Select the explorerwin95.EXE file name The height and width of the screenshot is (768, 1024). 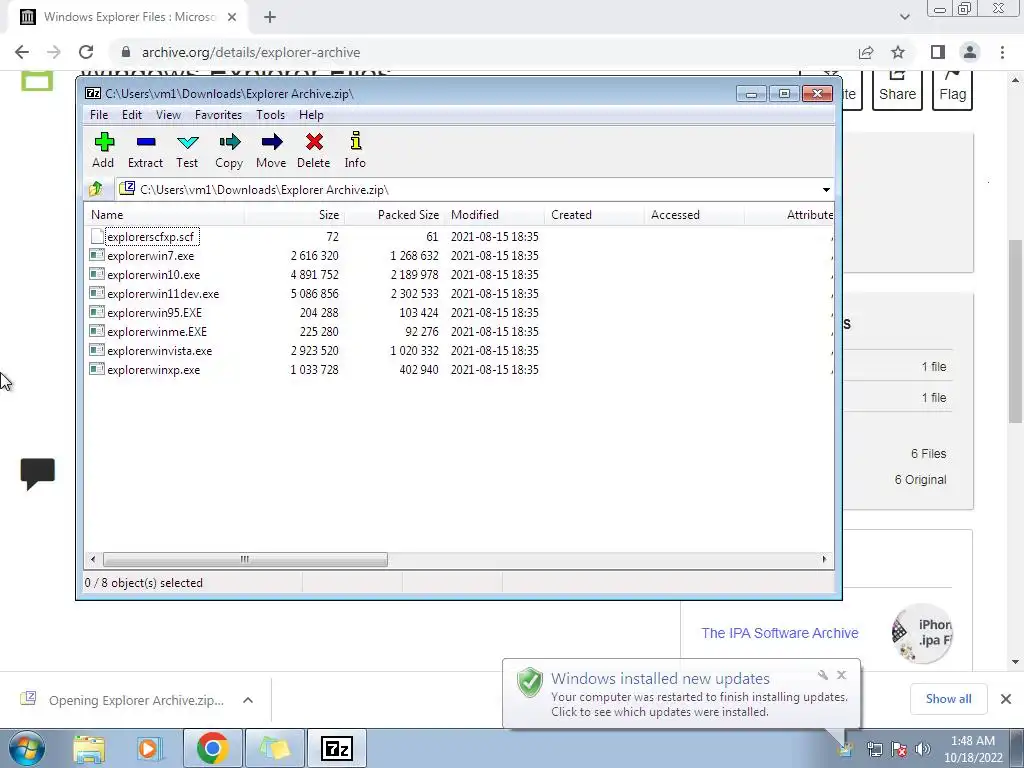(x=155, y=313)
